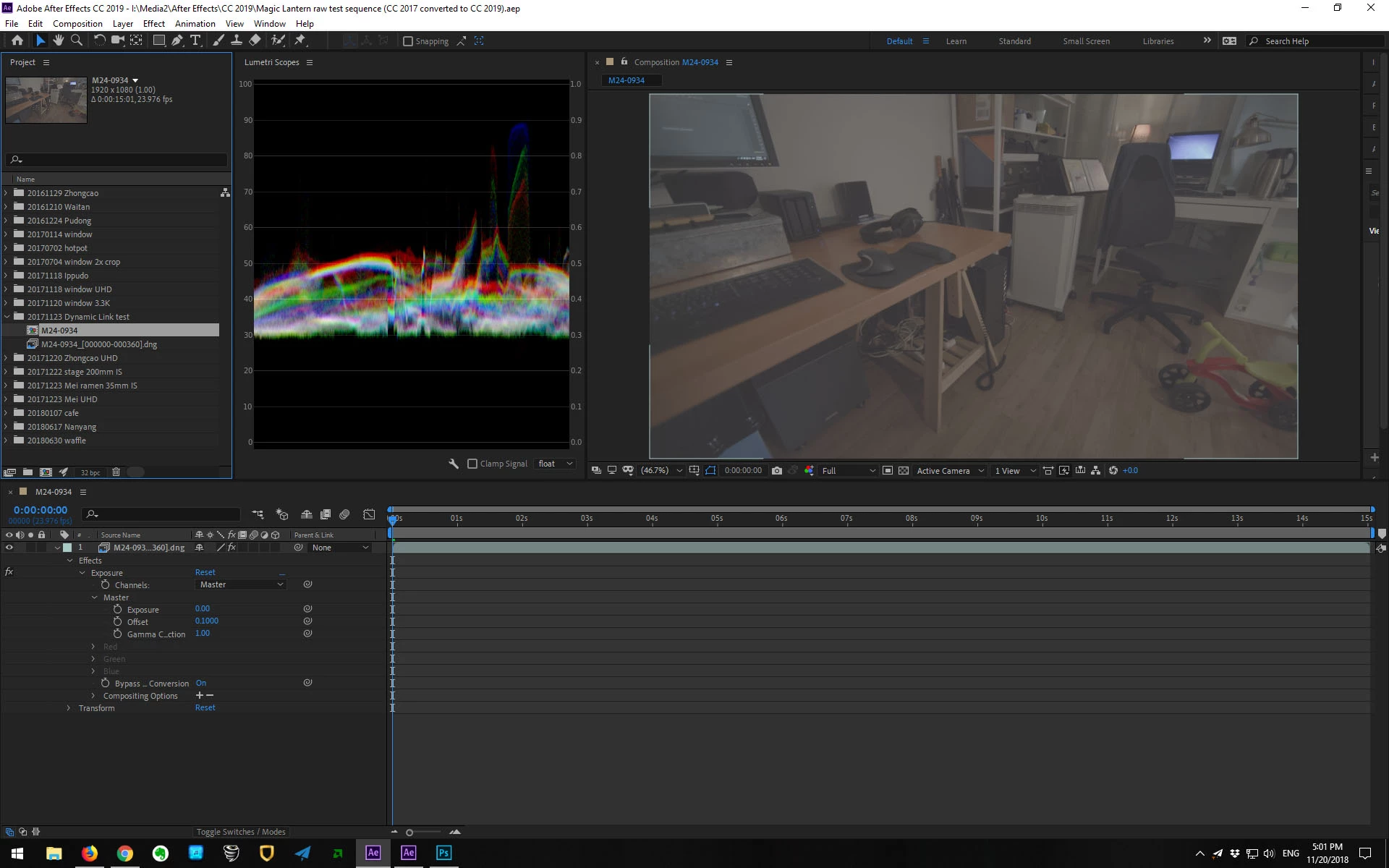Screen dimensions: 1389x868
Task: Hide the M24-093 dng layer eye
Action: [x=9, y=548]
